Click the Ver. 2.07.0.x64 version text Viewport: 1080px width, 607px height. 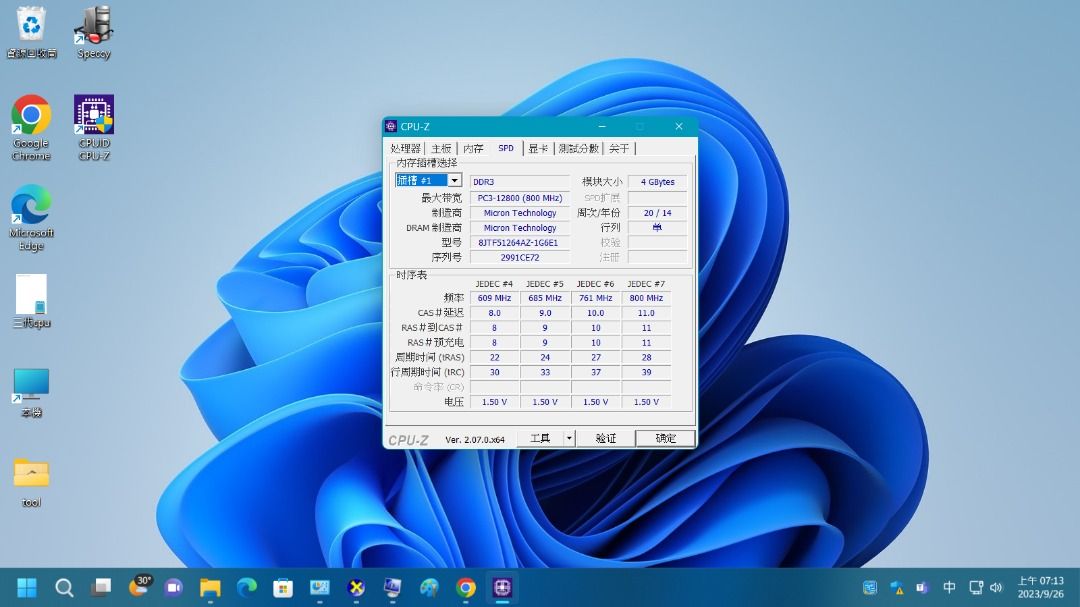[475, 440]
